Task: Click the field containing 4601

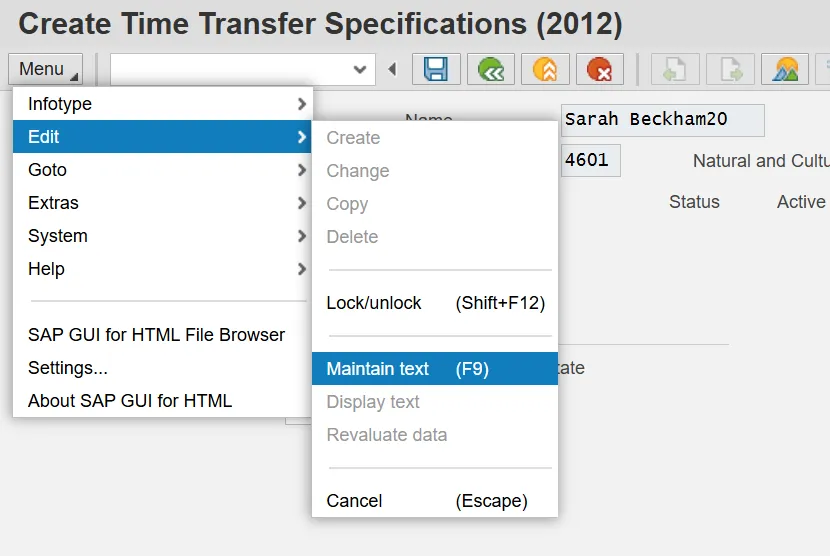Action: click(x=590, y=160)
